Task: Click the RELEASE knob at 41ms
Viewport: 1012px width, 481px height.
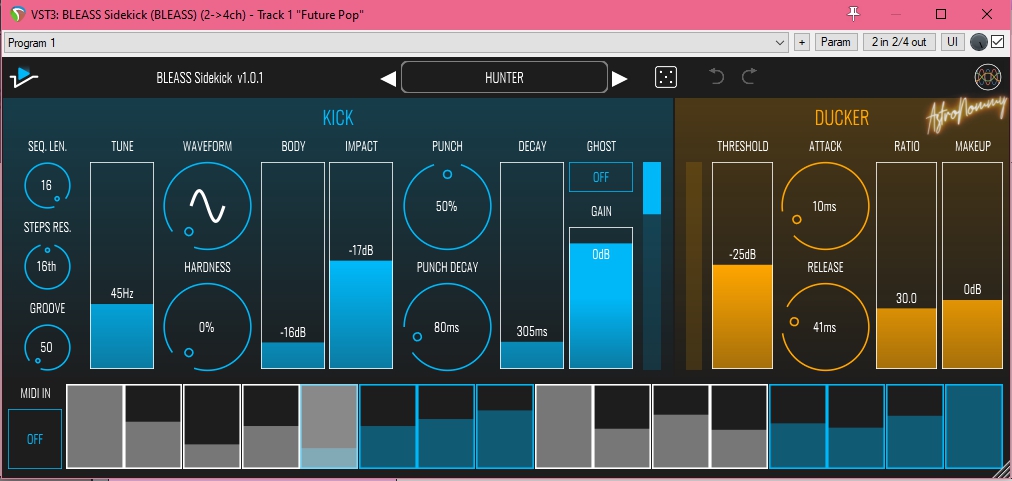Action: 825,327
